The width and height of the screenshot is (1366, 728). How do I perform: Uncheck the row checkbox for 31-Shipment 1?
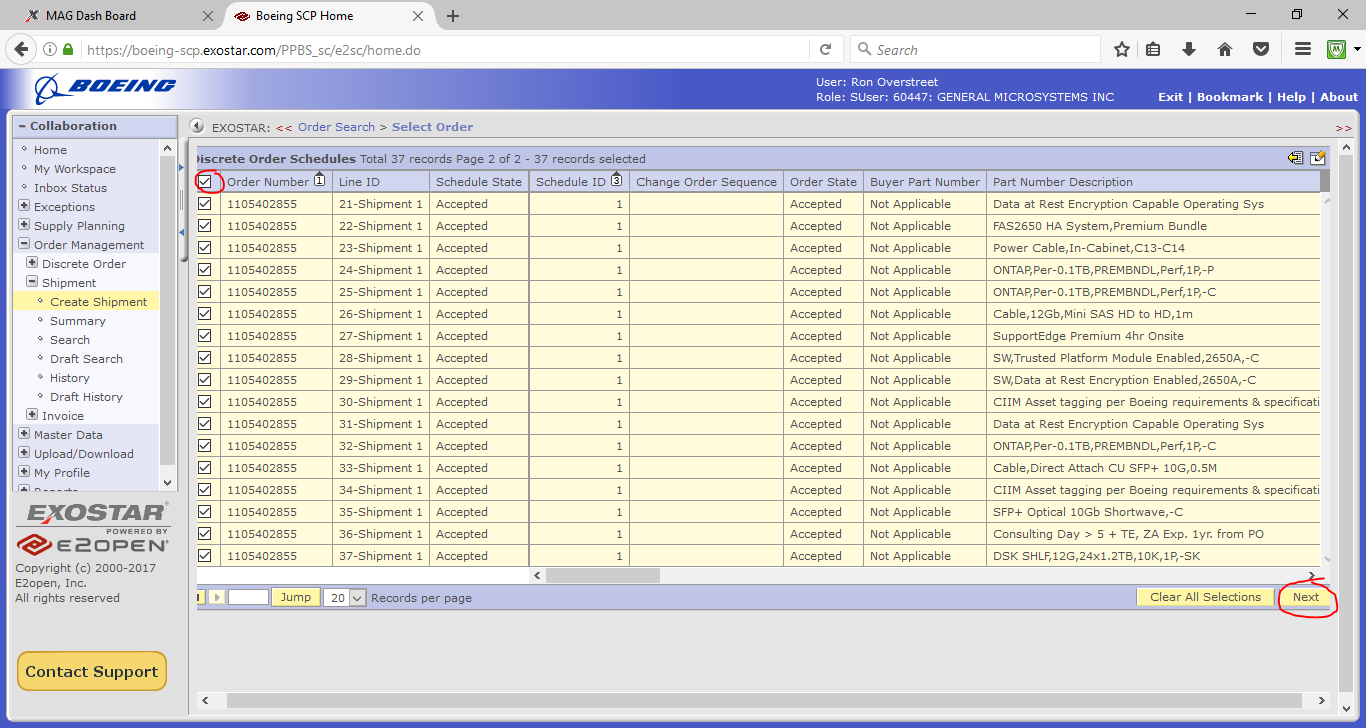coord(205,424)
